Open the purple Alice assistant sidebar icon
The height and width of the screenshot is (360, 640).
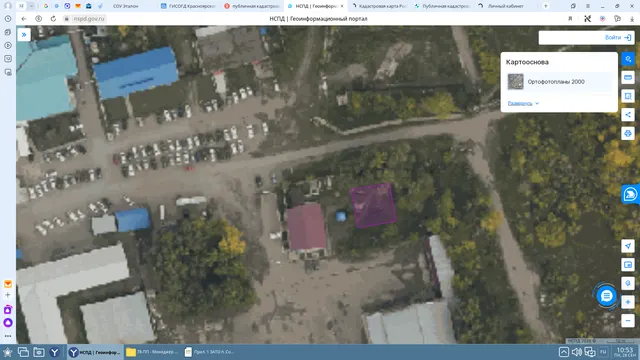(8, 323)
